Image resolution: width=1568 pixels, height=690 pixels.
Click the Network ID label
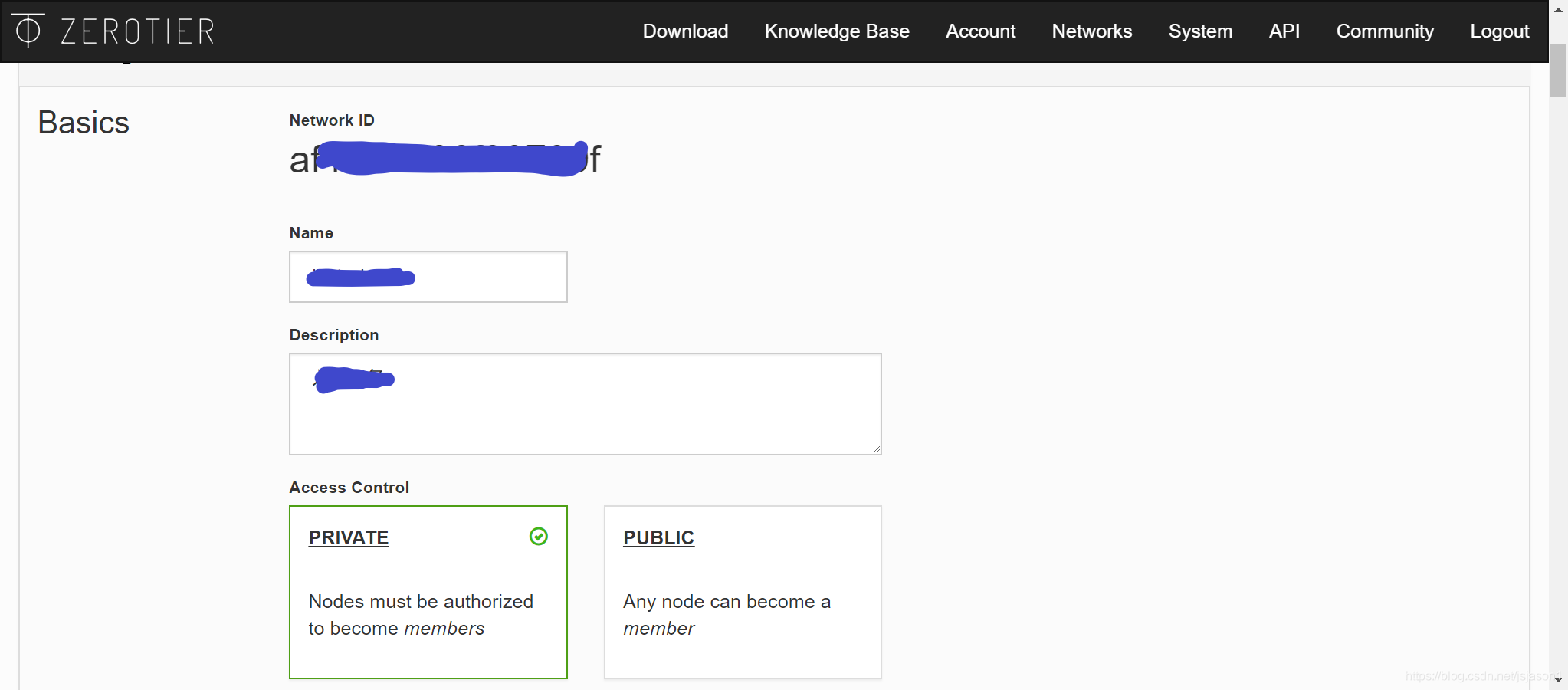[x=332, y=120]
